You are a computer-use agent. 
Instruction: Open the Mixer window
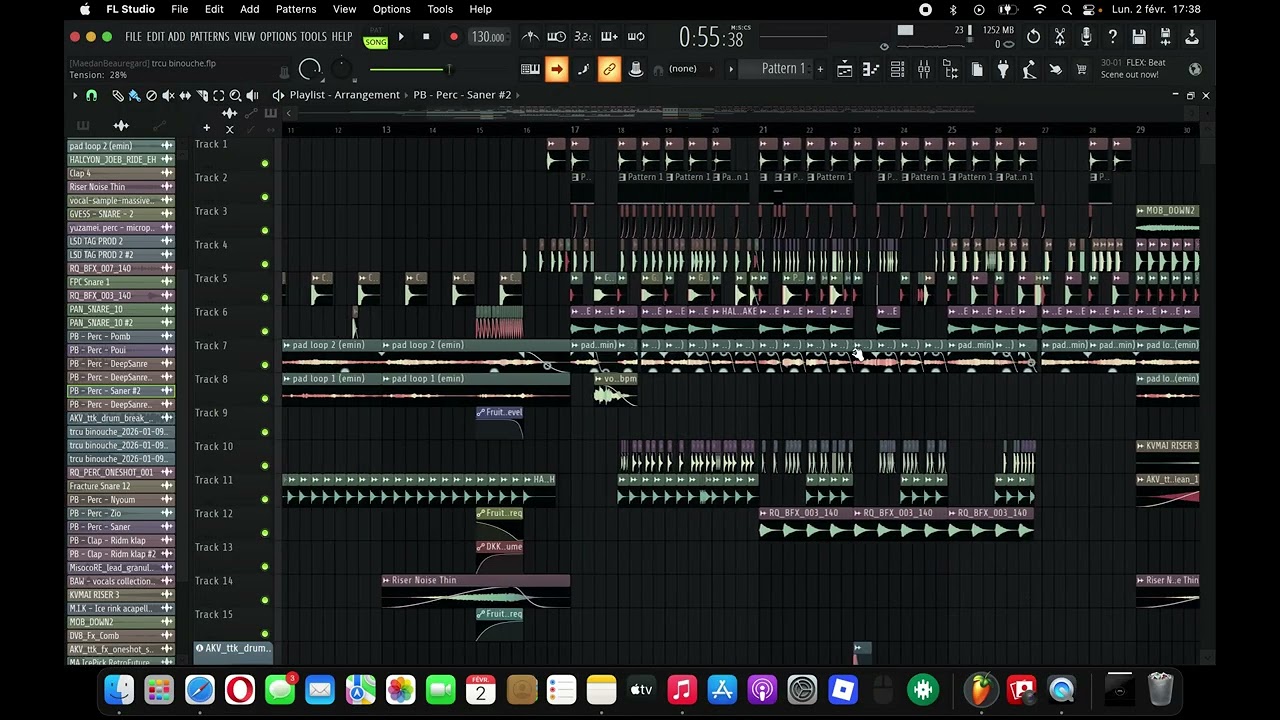(924, 69)
